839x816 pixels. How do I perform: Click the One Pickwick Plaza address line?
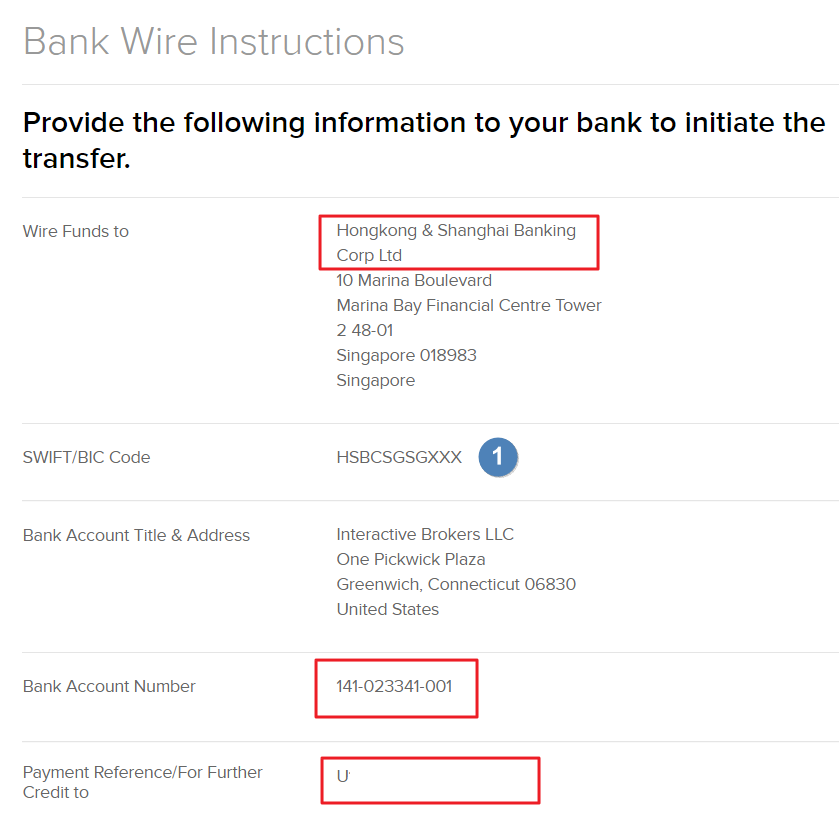[x=411, y=560]
